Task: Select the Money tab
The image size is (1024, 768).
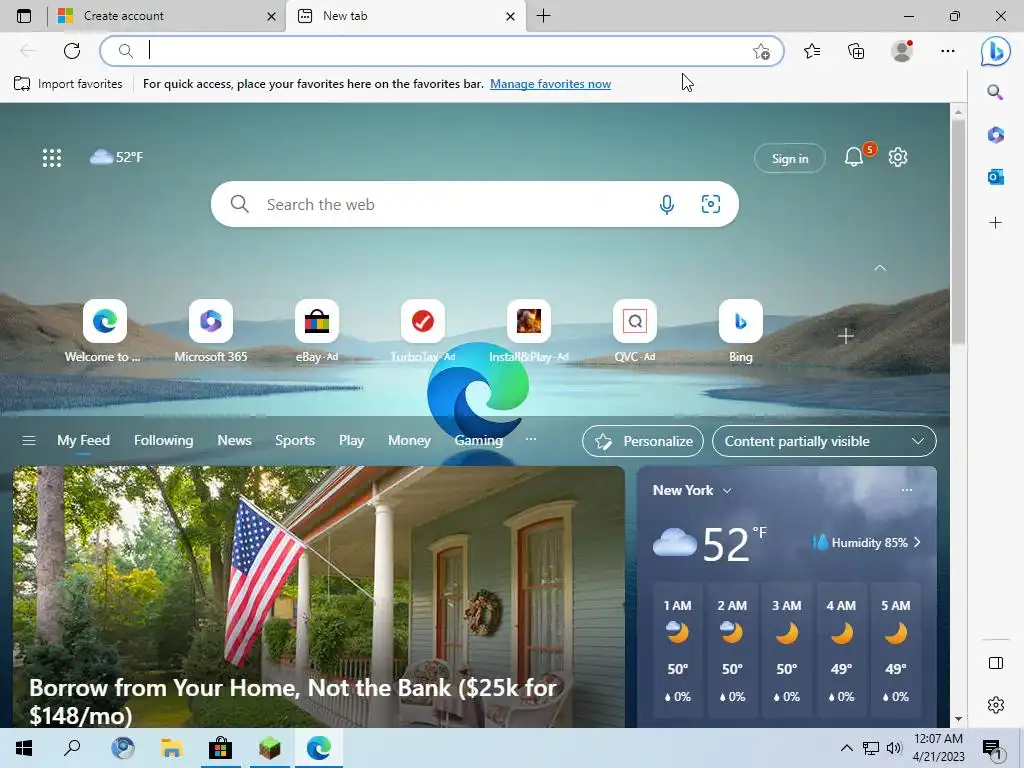Action: click(x=409, y=441)
